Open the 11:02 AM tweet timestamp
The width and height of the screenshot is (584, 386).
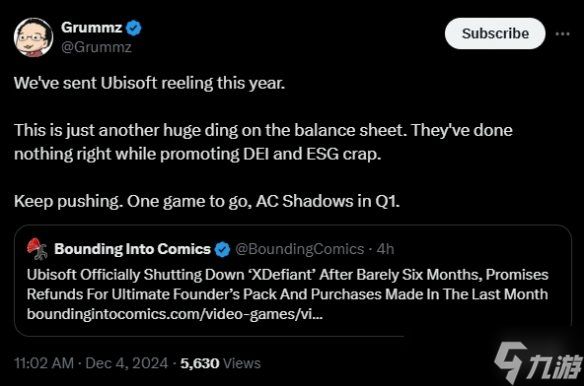[44, 363]
